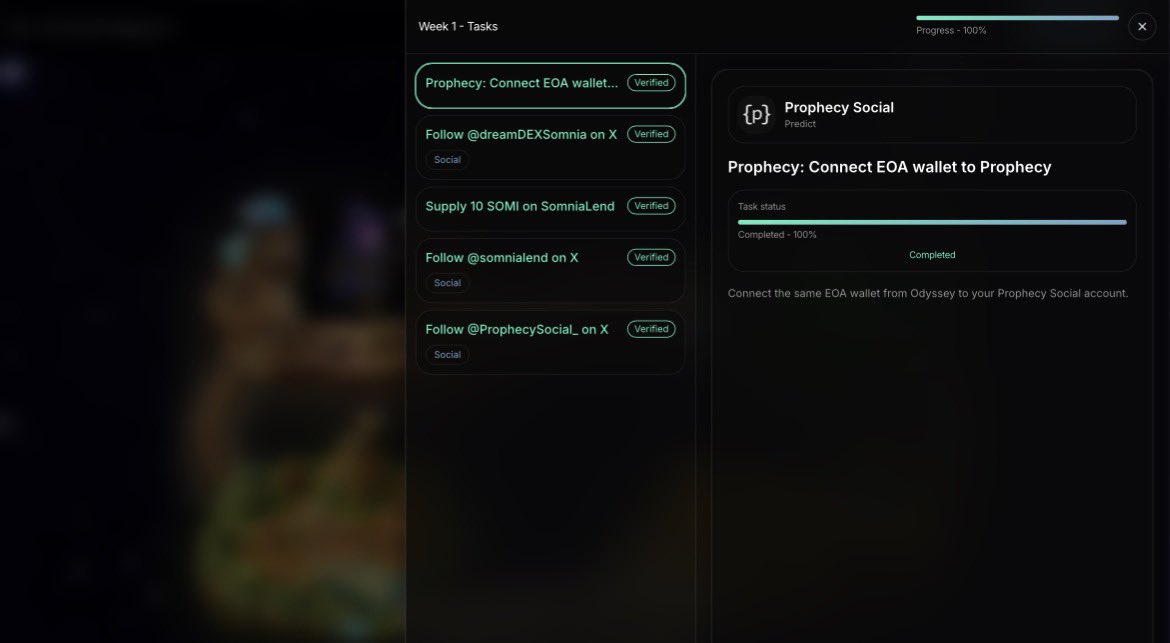1170x643 pixels.
Task: Click Social tag under @ProphecySocial_ task
Action: click(447, 354)
